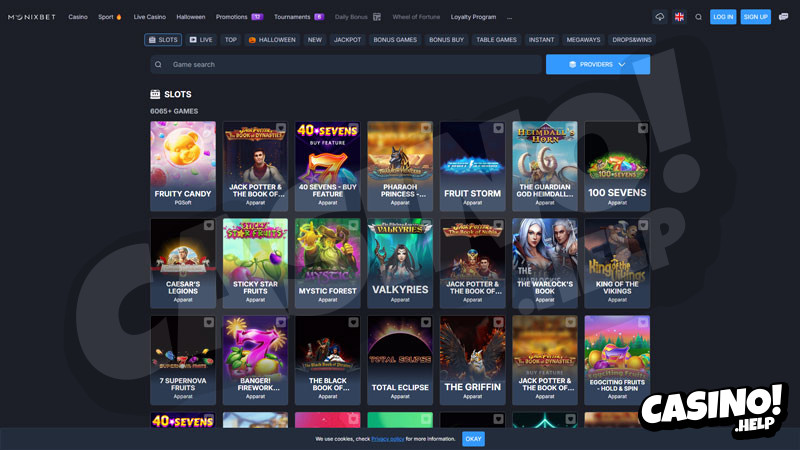Open the Fruity Candy game thumbnail
800x450 pixels.
183,166
